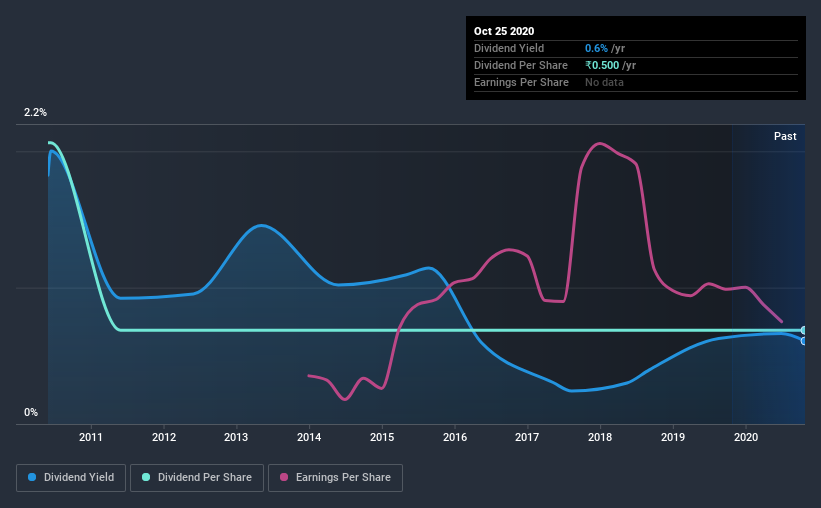This screenshot has height=508, width=821.
Task: Click the teal endpoint marker on the dividend per share line
Action: pyautogui.click(x=804, y=330)
